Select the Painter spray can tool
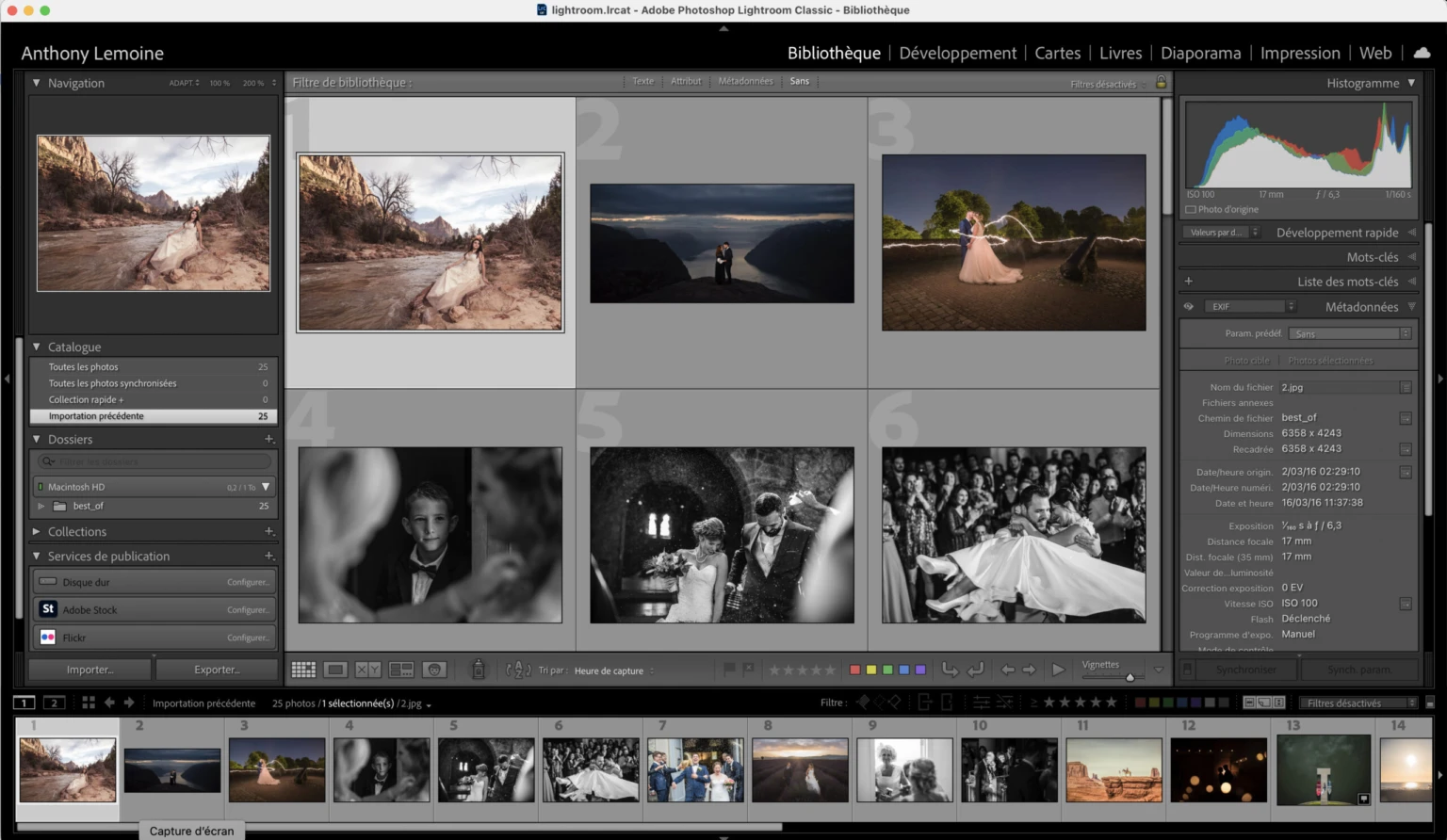The height and width of the screenshot is (840, 1447). point(479,670)
